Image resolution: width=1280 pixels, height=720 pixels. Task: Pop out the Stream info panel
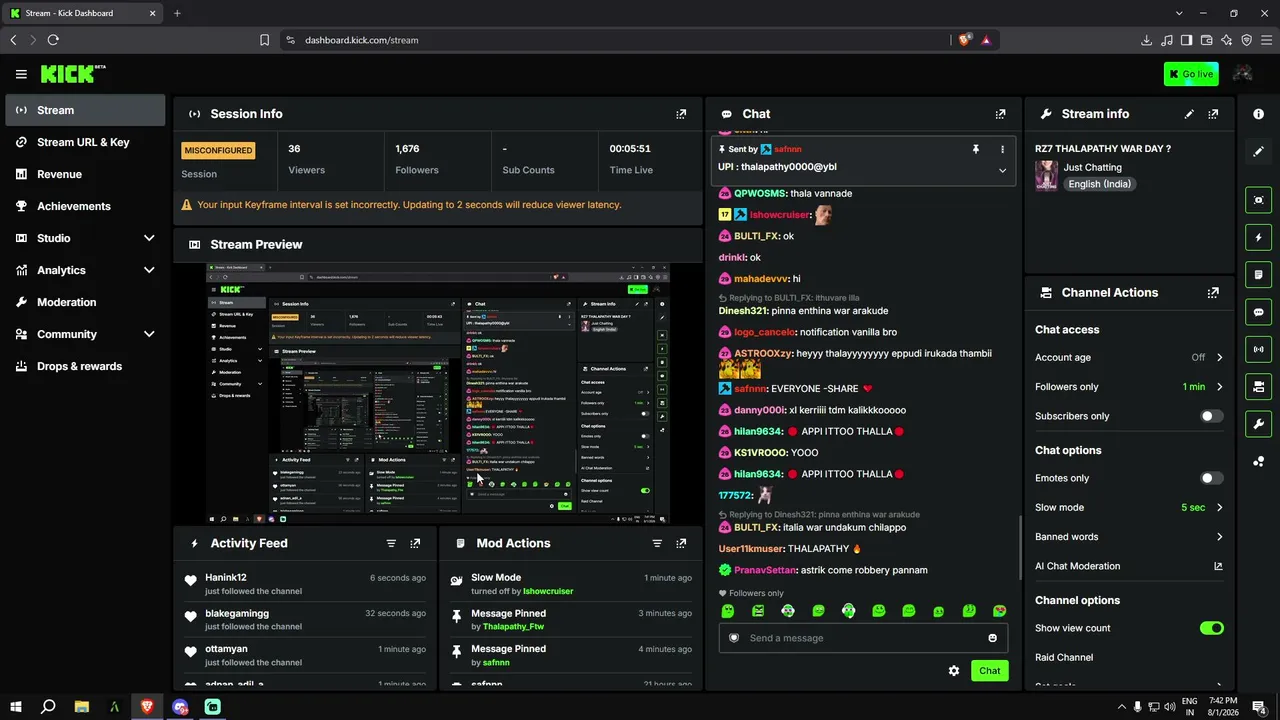[1213, 114]
